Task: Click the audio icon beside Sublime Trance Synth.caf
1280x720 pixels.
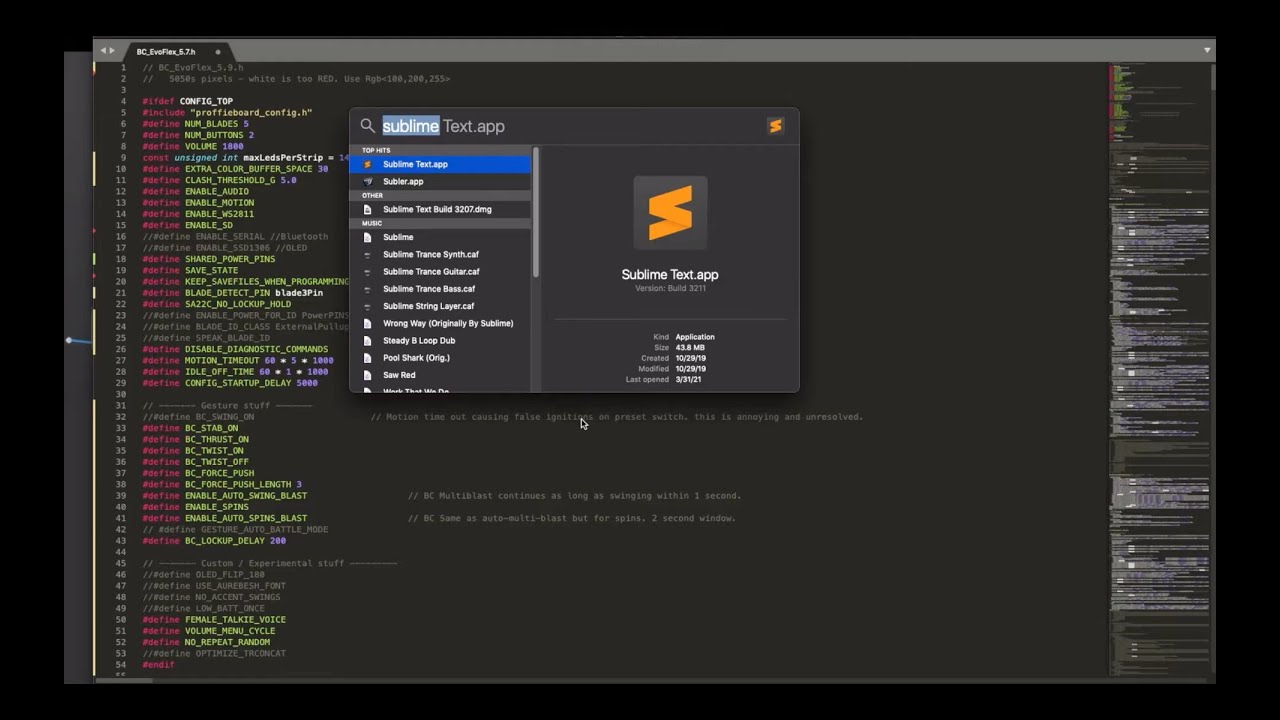Action: click(x=367, y=254)
